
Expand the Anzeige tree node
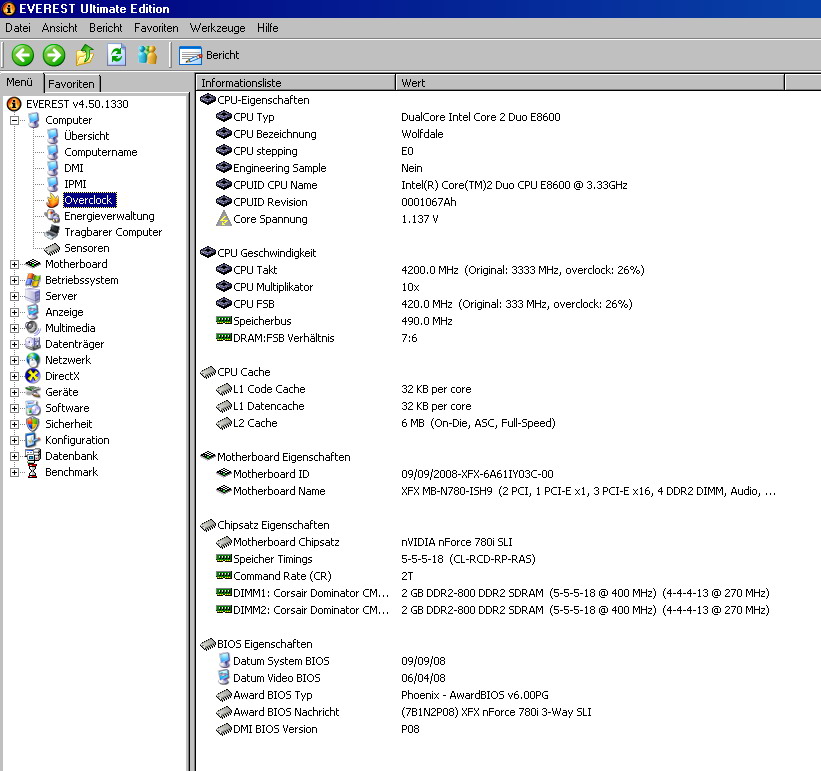coord(14,312)
